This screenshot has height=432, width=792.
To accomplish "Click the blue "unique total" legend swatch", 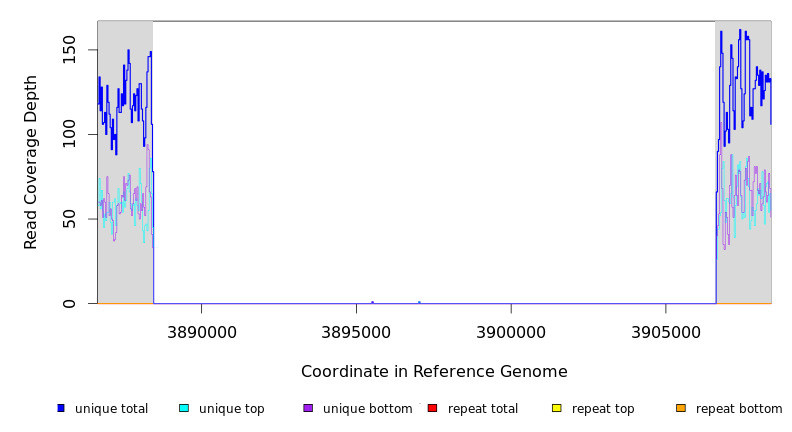I will tap(61, 408).
